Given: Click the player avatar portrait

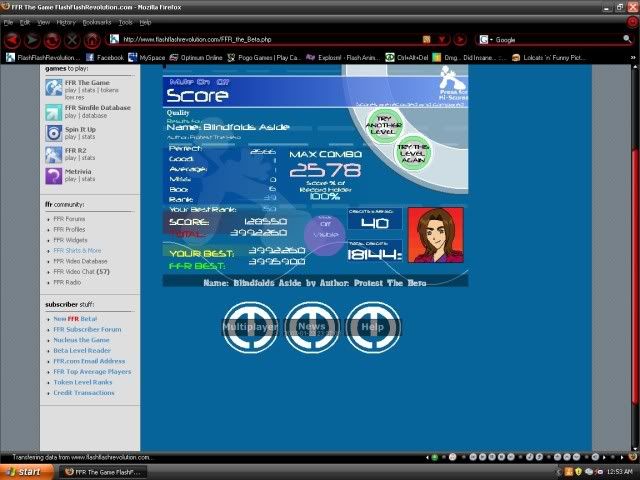Looking at the screenshot, I should [x=435, y=235].
